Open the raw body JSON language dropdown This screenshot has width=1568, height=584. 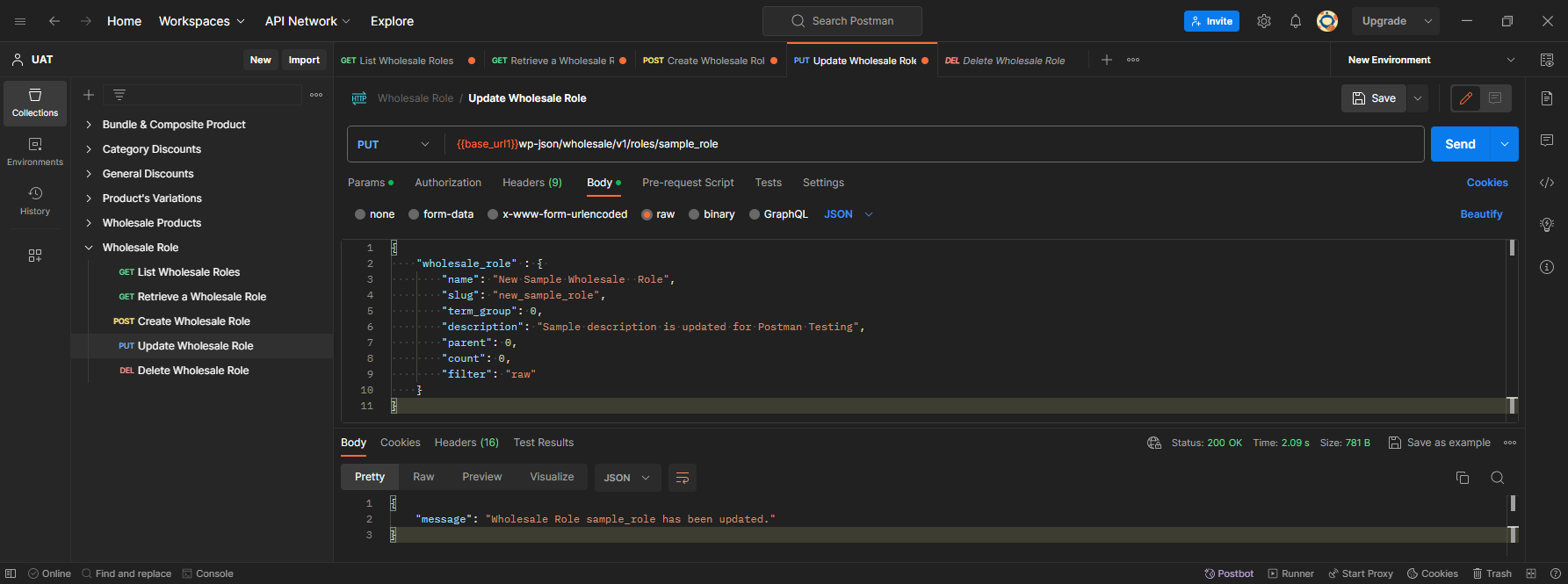tap(849, 214)
